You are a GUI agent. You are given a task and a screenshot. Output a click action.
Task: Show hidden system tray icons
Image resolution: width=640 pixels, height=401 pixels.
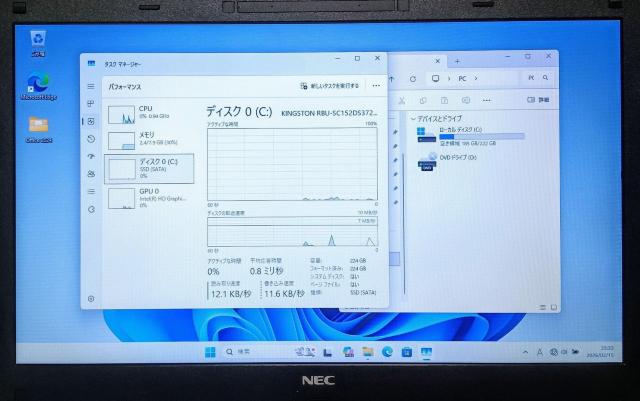[x=525, y=352]
